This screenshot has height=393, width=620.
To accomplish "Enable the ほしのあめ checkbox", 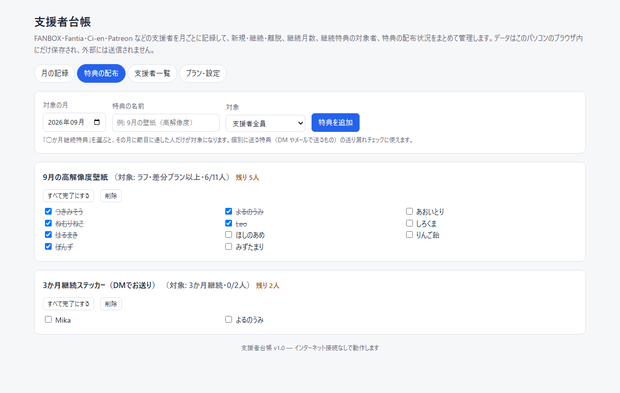I will [229, 235].
